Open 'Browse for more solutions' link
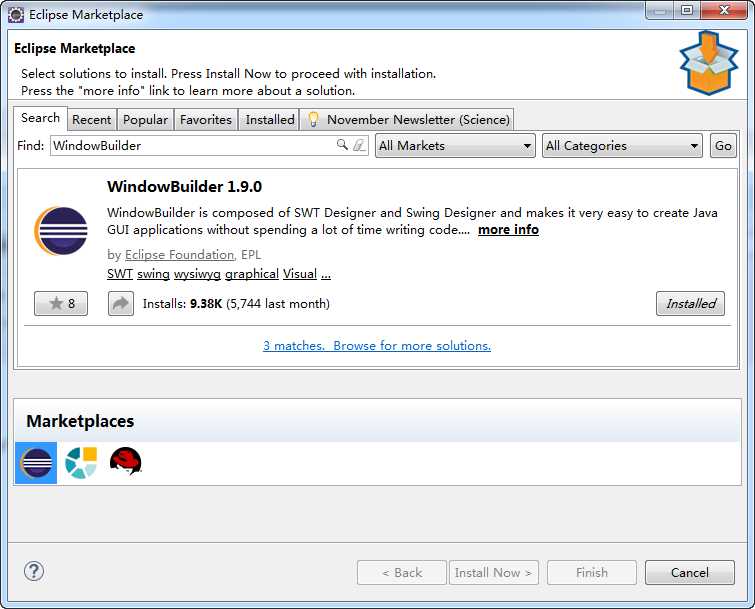The height and width of the screenshot is (609, 755). [x=412, y=346]
